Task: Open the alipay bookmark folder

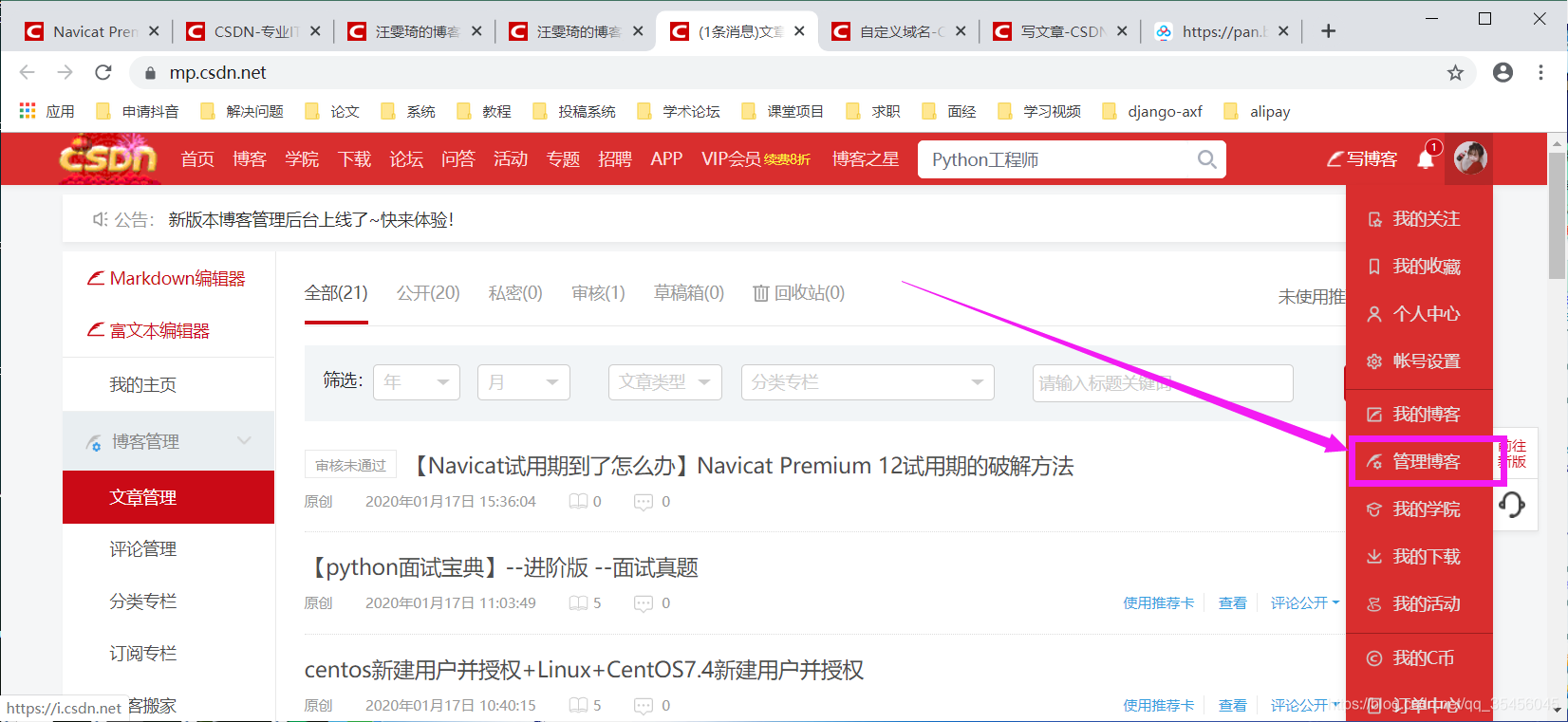Action: click(1258, 111)
